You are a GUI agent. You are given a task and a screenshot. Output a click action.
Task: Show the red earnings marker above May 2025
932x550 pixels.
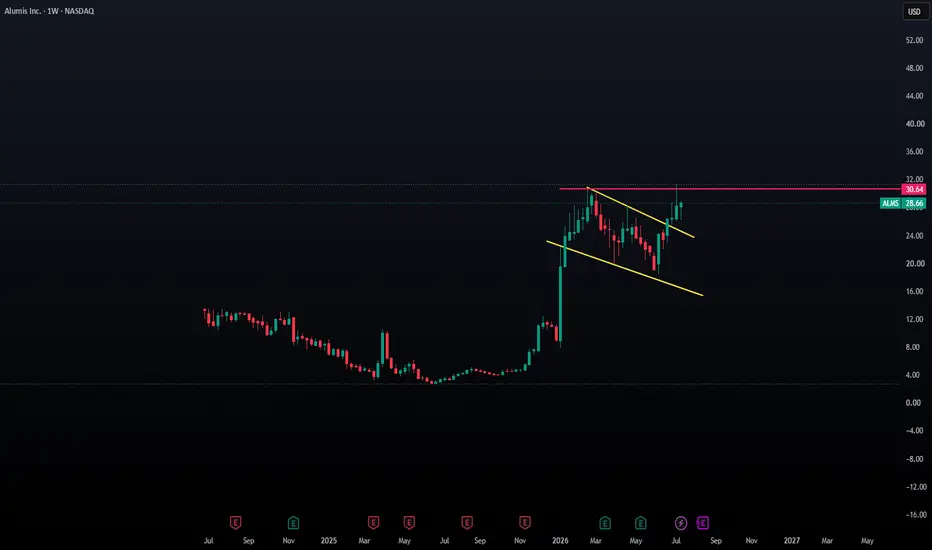[409, 523]
